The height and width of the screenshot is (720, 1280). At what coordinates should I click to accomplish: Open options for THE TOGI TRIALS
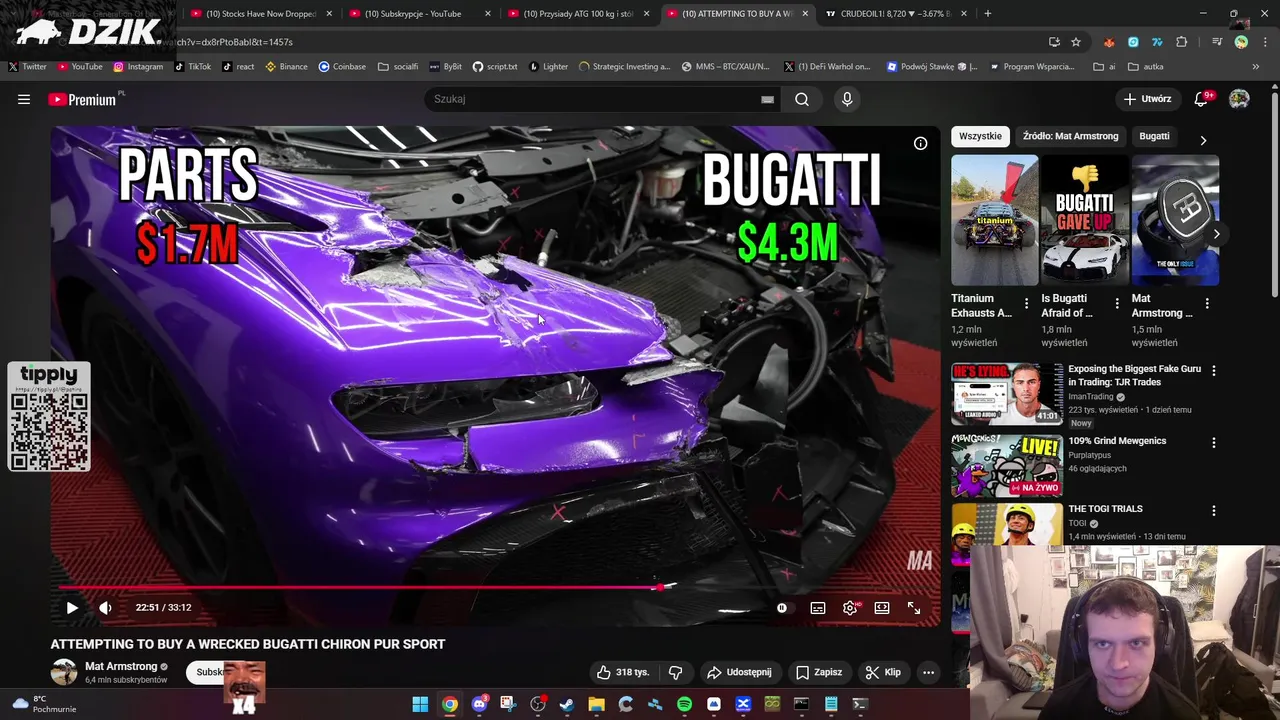coord(1214,510)
